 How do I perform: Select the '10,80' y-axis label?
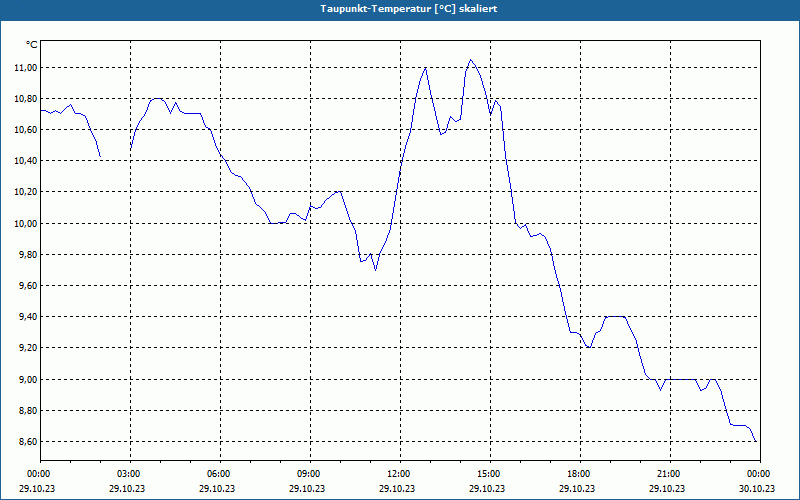[27, 99]
